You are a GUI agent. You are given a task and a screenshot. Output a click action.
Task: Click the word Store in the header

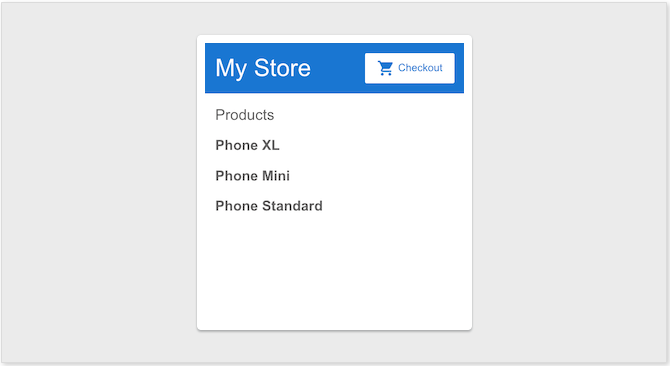coord(282,68)
